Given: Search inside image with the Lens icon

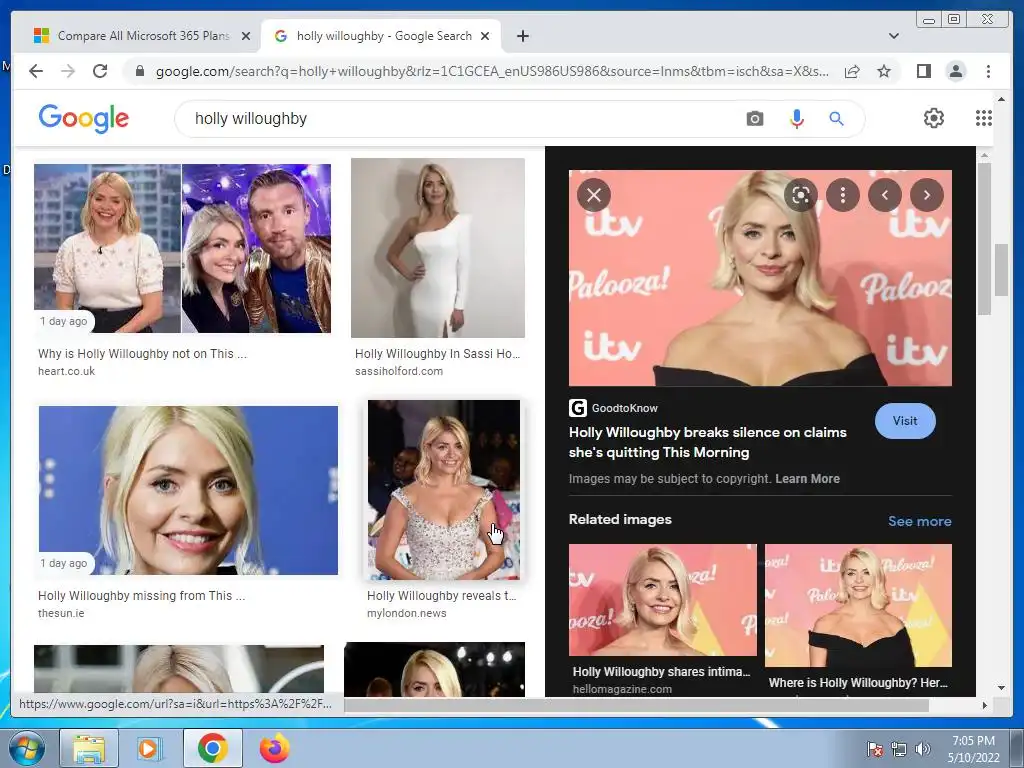Looking at the screenshot, I should tap(801, 195).
